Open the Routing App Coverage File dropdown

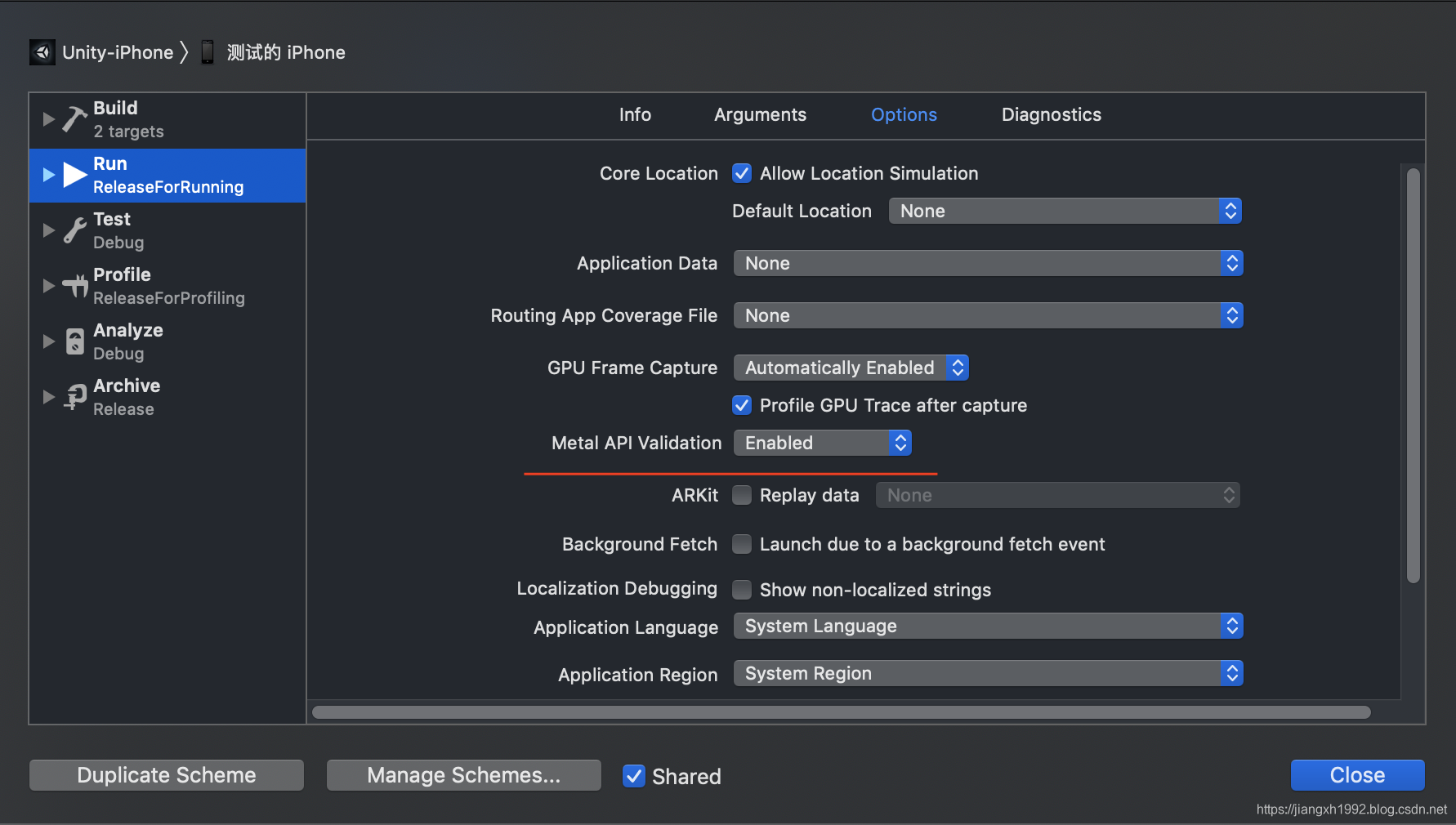988,315
